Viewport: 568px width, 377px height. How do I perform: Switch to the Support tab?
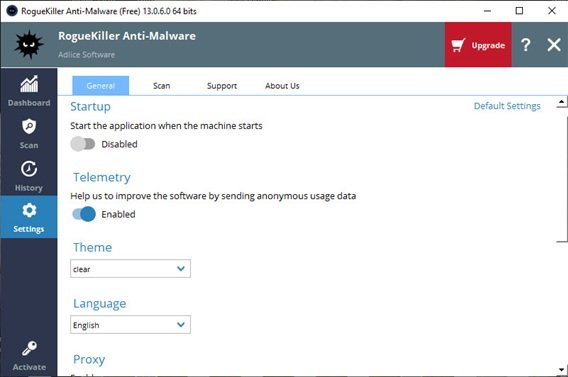click(x=222, y=86)
